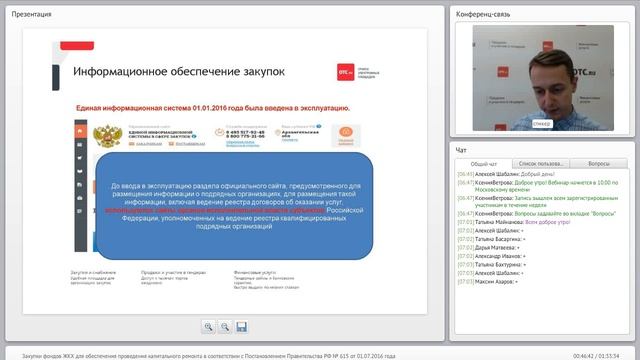The width and height of the screenshot is (640, 360).
Task: Click the спикер label on the video
Action: [542, 123]
